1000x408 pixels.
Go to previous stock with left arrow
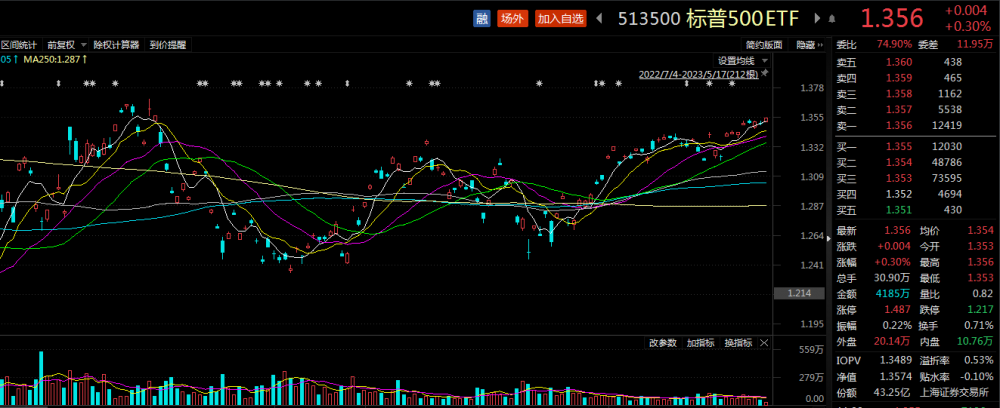tap(599, 18)
